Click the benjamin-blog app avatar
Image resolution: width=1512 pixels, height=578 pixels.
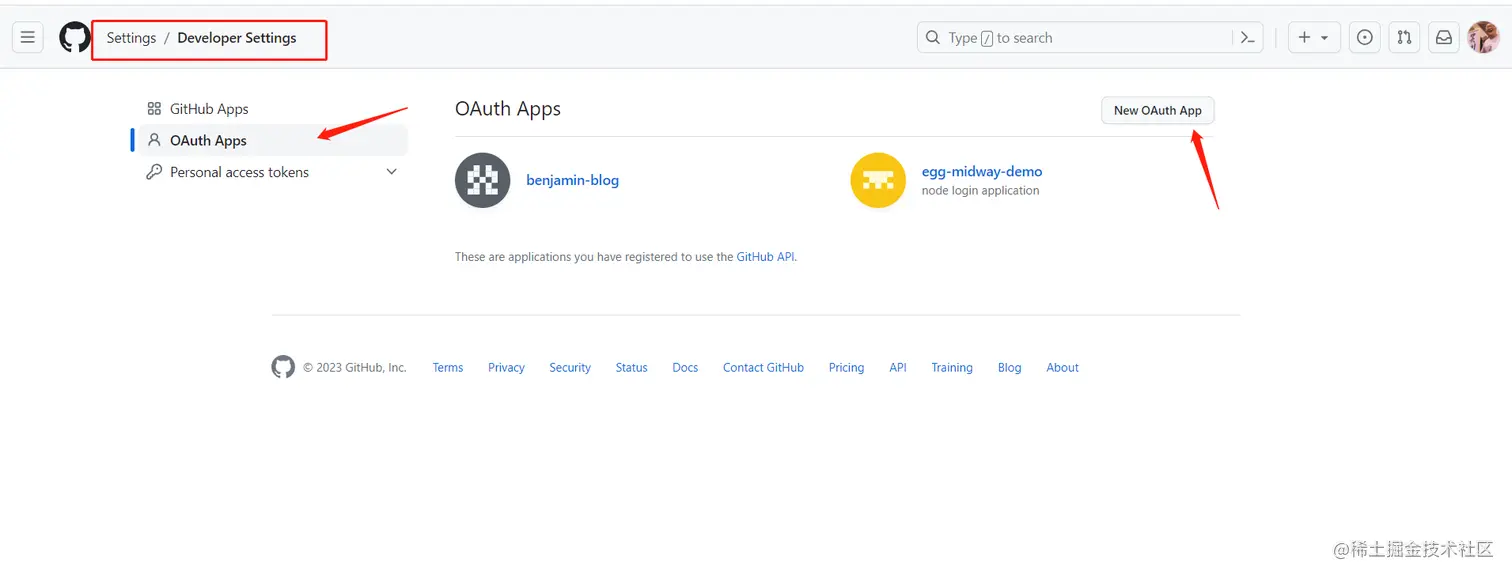click(x=483, y=180)
